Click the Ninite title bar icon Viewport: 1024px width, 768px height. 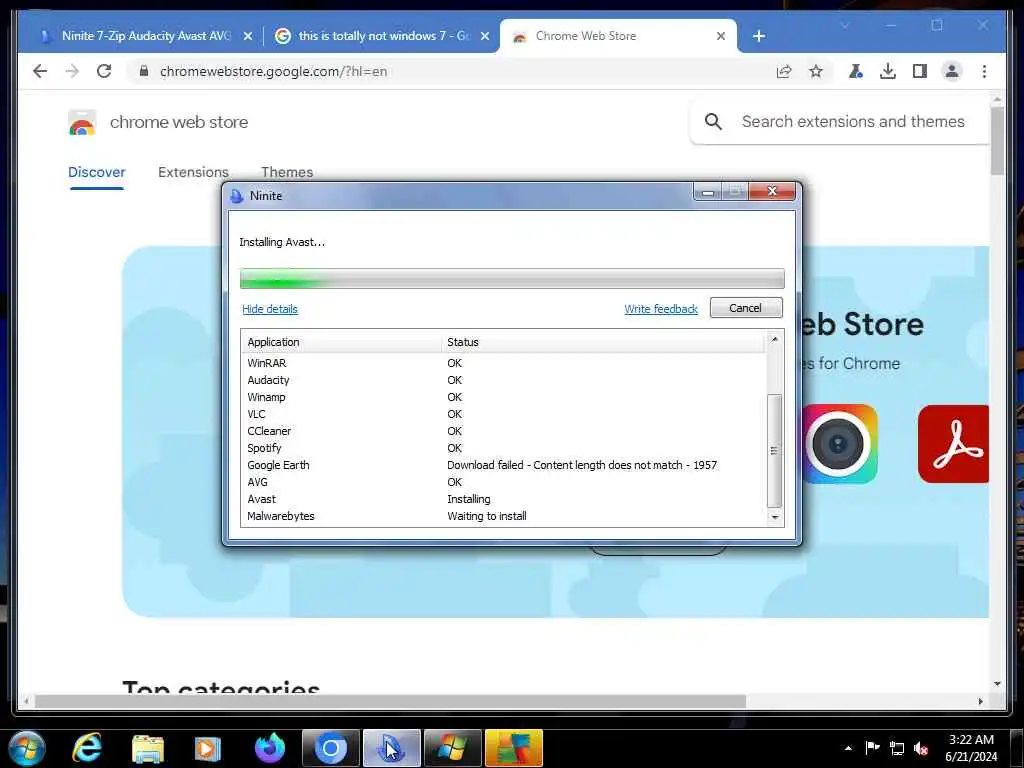pos(236,196)
